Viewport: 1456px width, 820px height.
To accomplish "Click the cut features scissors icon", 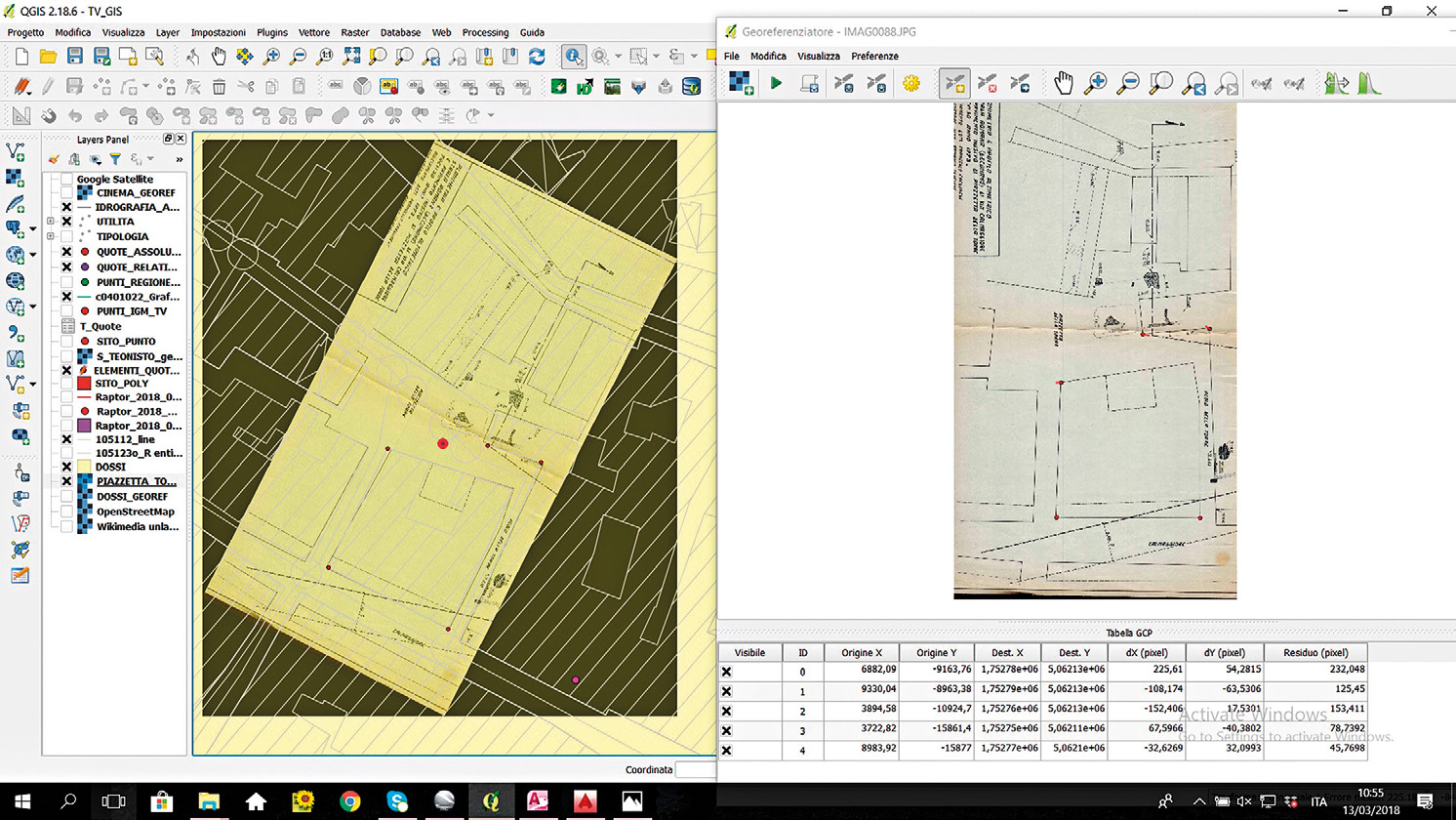I will click(246, 87).
